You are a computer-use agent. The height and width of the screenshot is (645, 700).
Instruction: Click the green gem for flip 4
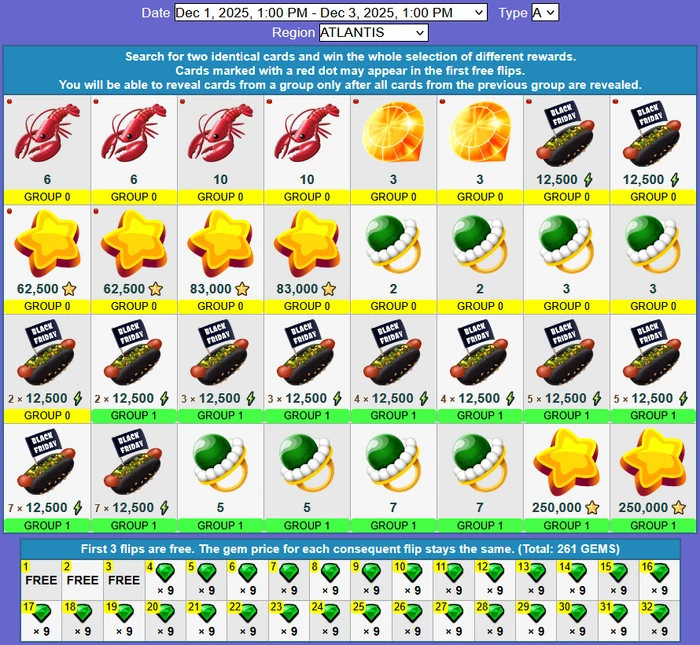tap(166, 572)
